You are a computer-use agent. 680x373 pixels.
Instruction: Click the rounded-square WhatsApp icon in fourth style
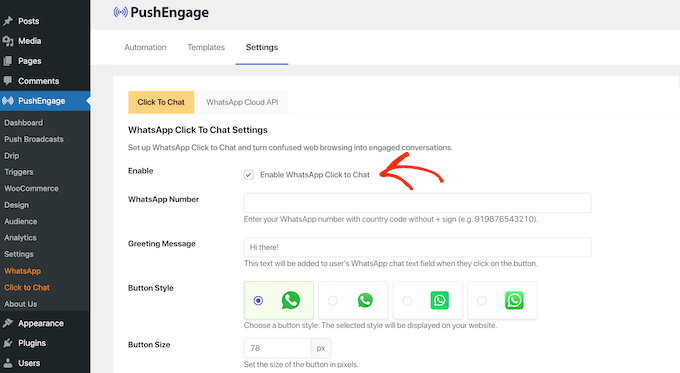[514, 300]
